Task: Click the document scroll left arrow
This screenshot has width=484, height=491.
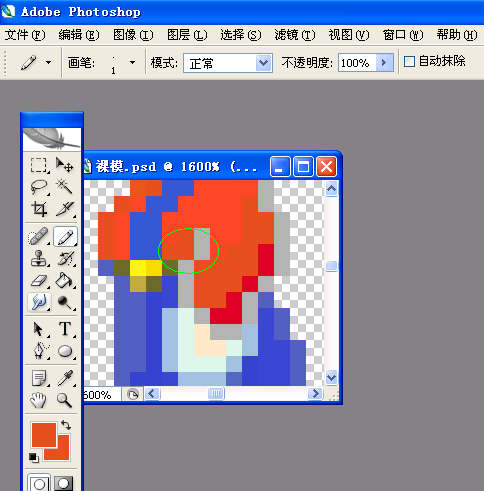Action: 152,394
